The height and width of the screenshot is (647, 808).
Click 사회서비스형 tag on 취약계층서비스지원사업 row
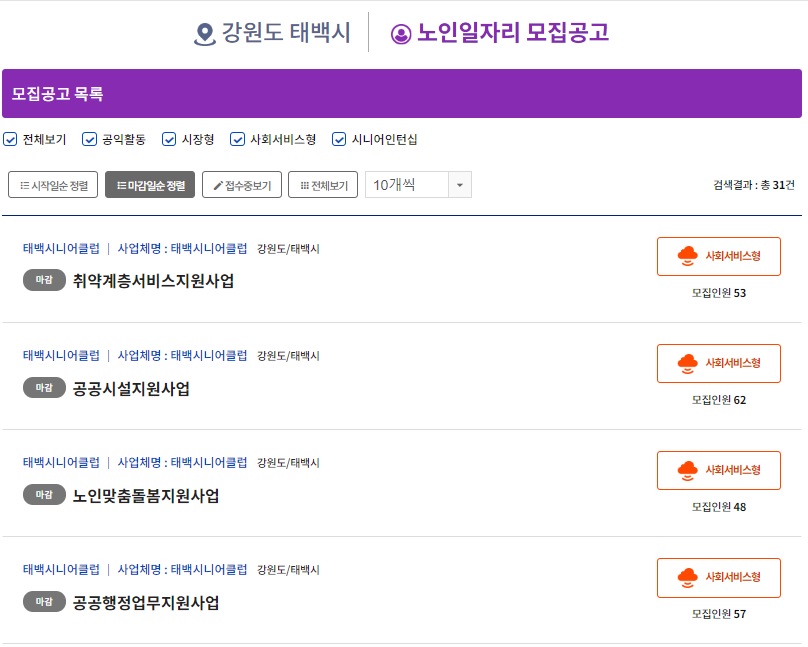point(719,257)
